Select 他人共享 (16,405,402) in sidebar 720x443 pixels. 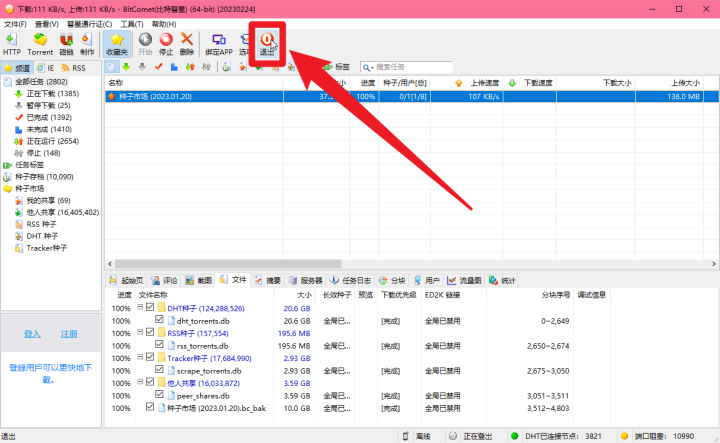click(62, 213)
